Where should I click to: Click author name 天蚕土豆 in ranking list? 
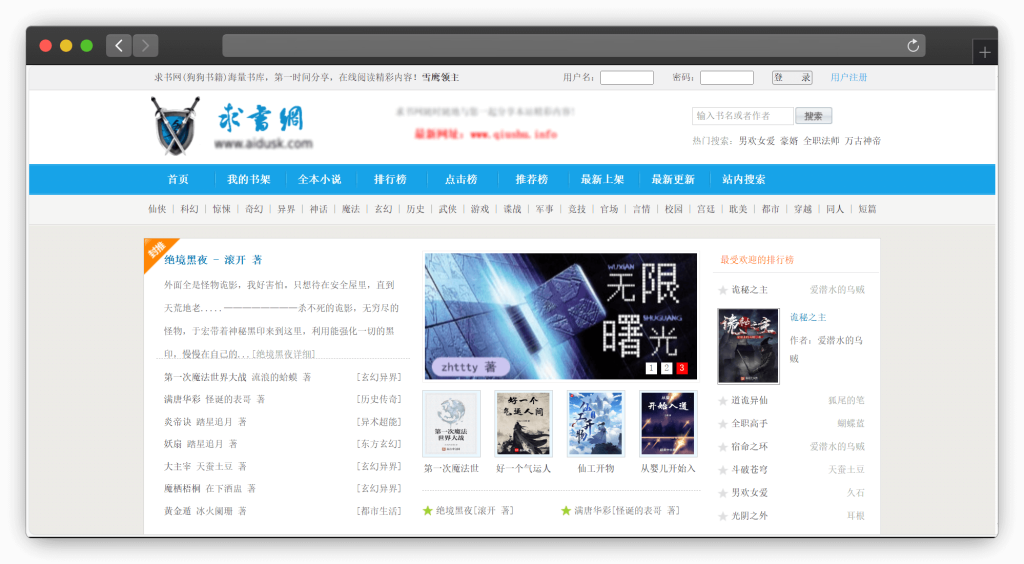(846, 470)
